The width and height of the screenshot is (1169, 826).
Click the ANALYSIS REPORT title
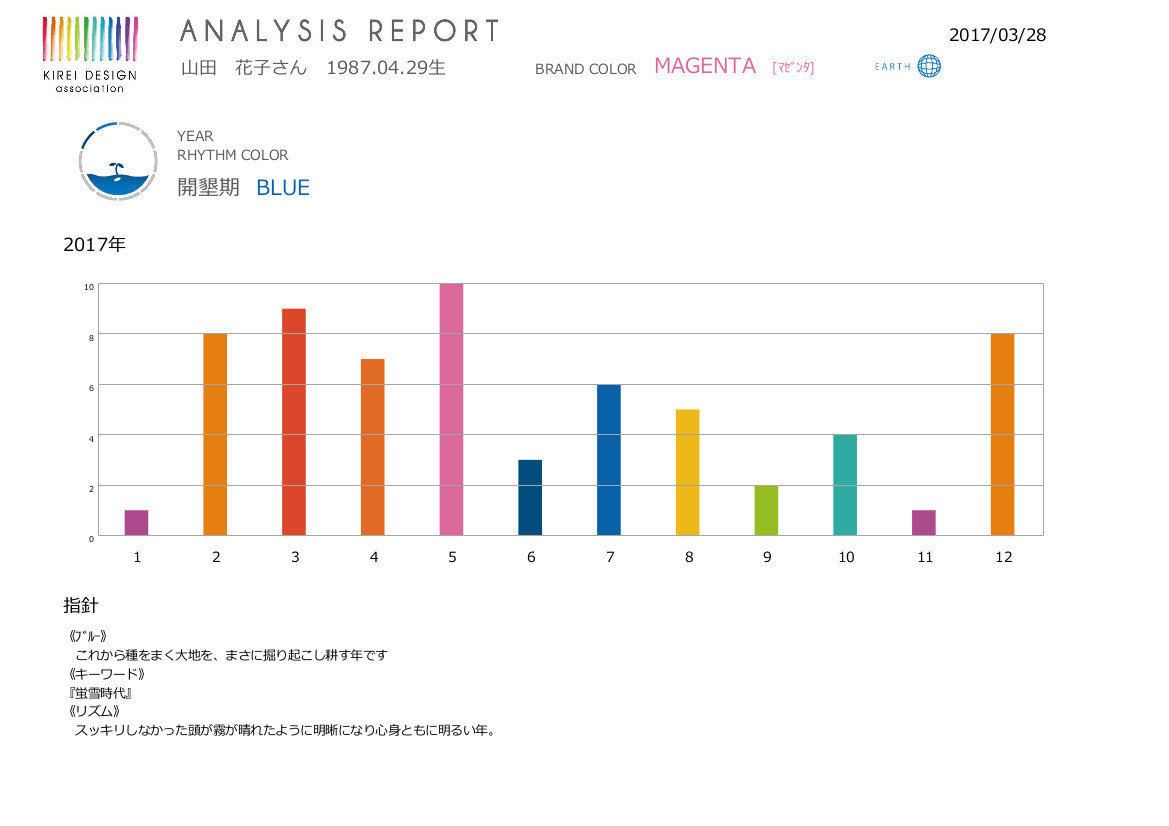point(339,32)
